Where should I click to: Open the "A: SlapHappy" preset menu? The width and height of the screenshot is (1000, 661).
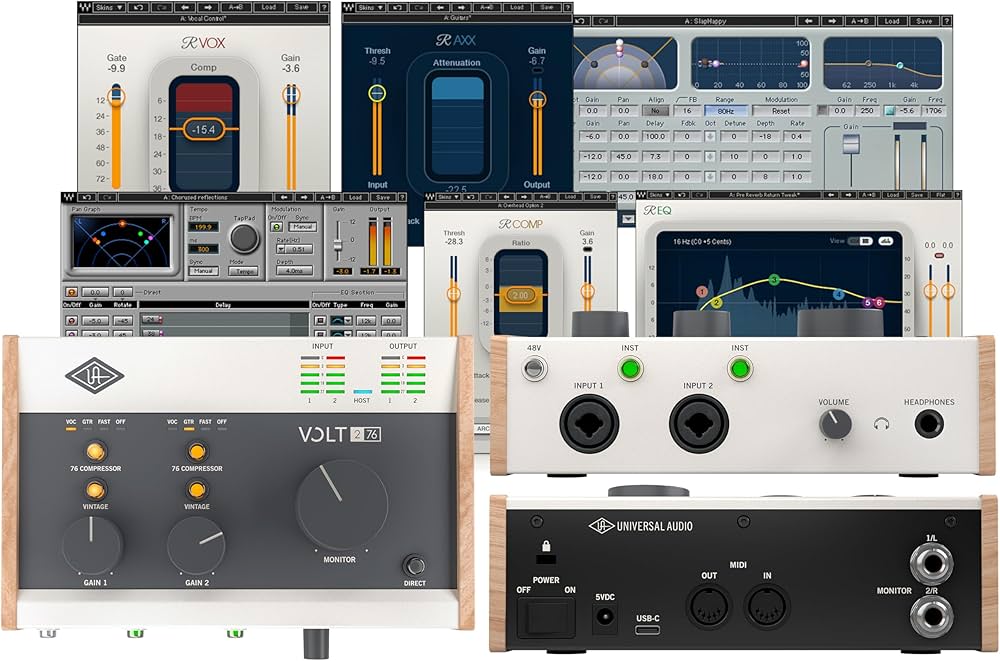coord(705,20)
